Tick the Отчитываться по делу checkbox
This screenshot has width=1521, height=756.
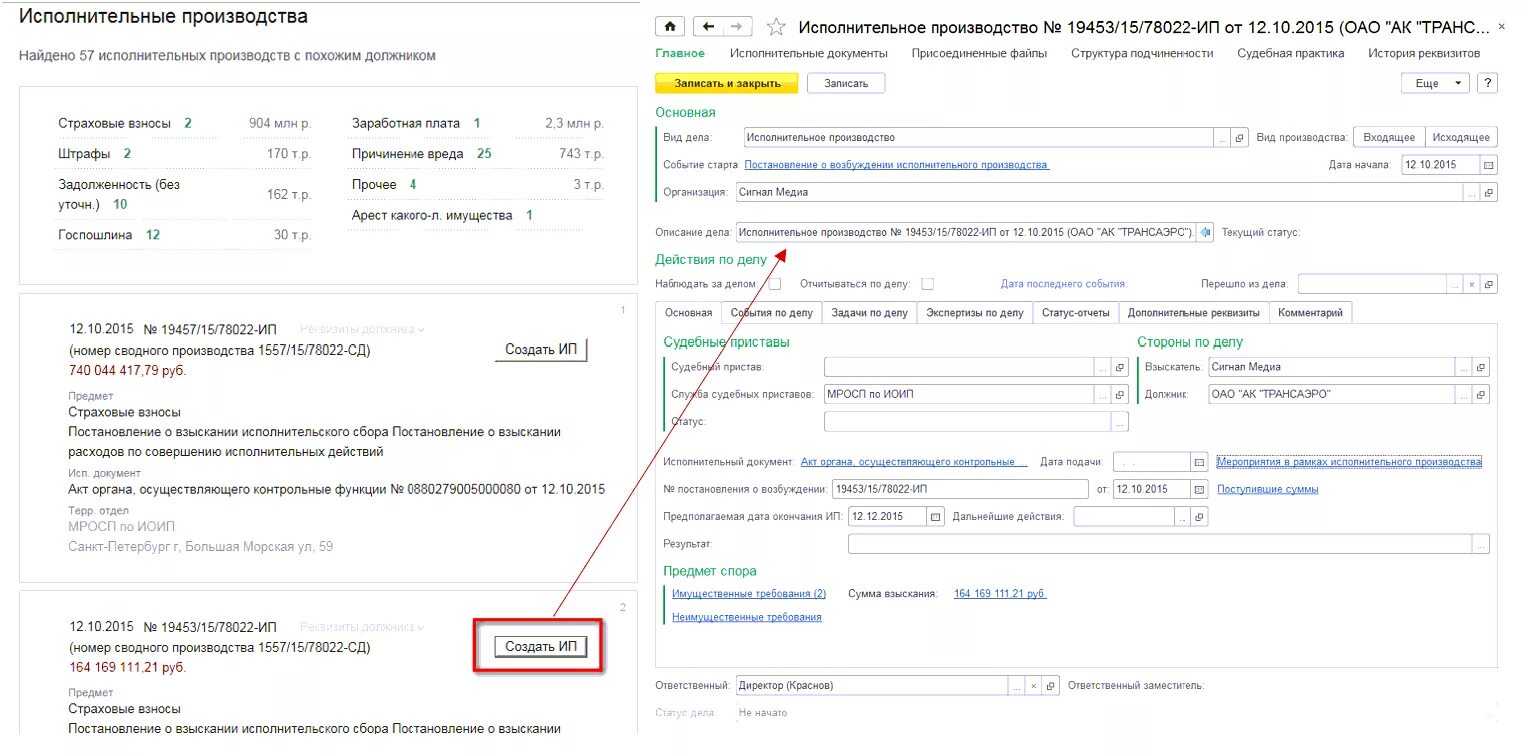pos(928,284)
